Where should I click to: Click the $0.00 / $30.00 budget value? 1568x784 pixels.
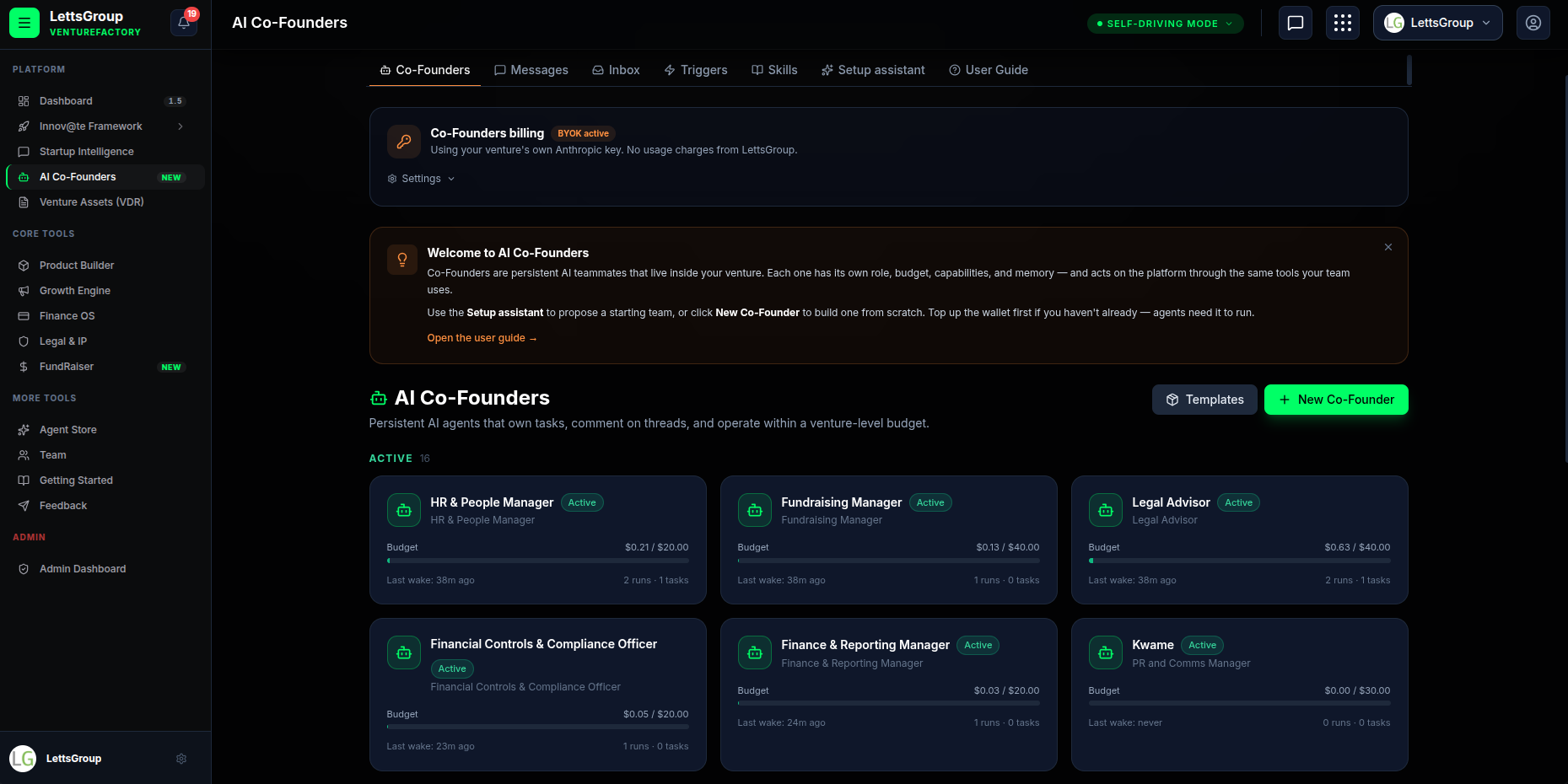click(1357, 690)
